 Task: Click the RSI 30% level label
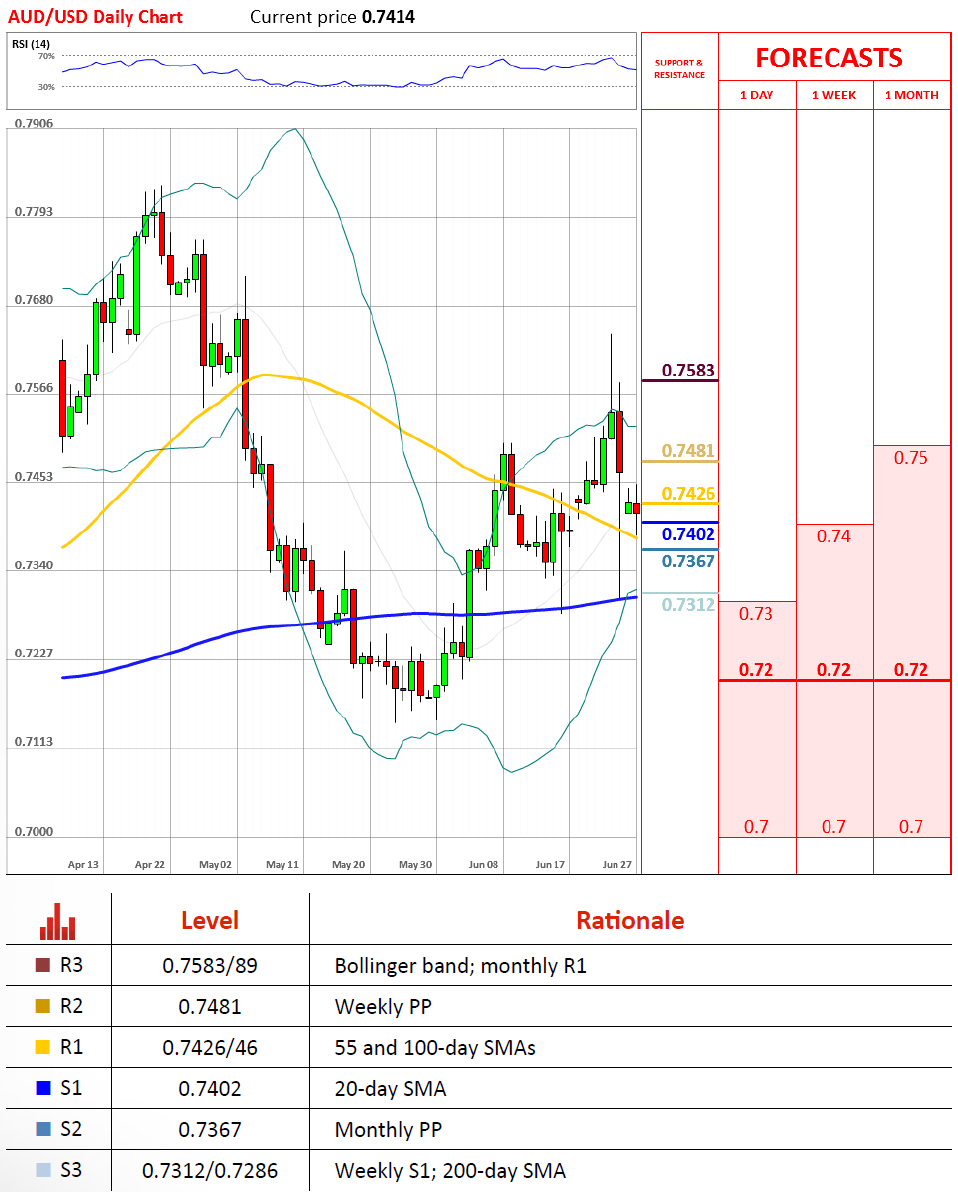click(x=46, y=87)
